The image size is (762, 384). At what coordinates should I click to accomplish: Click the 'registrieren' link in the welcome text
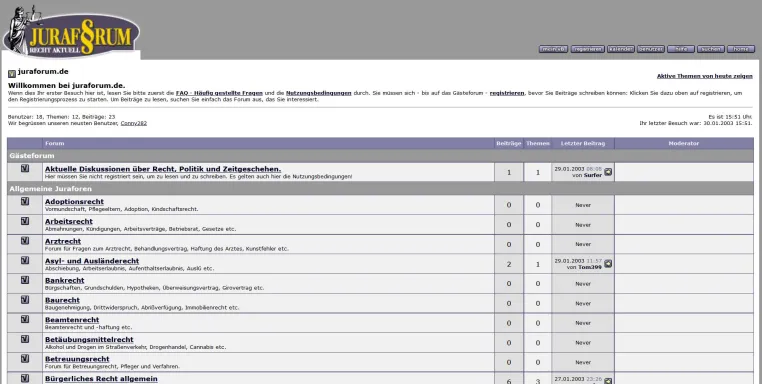(x=507, y=93)
